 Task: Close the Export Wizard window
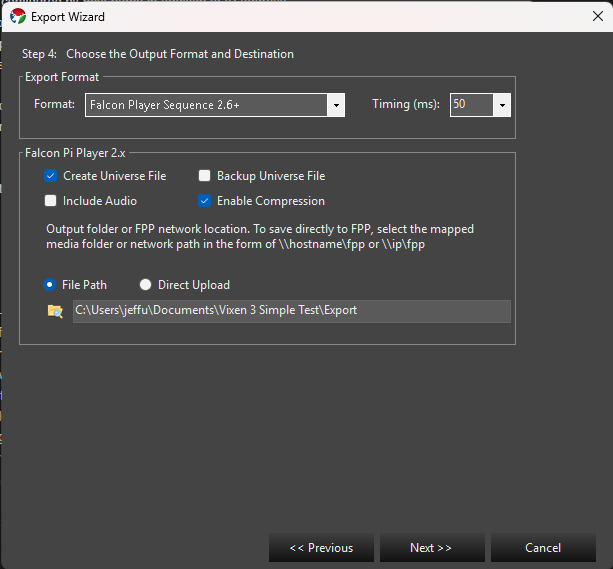tap(597, 16)
